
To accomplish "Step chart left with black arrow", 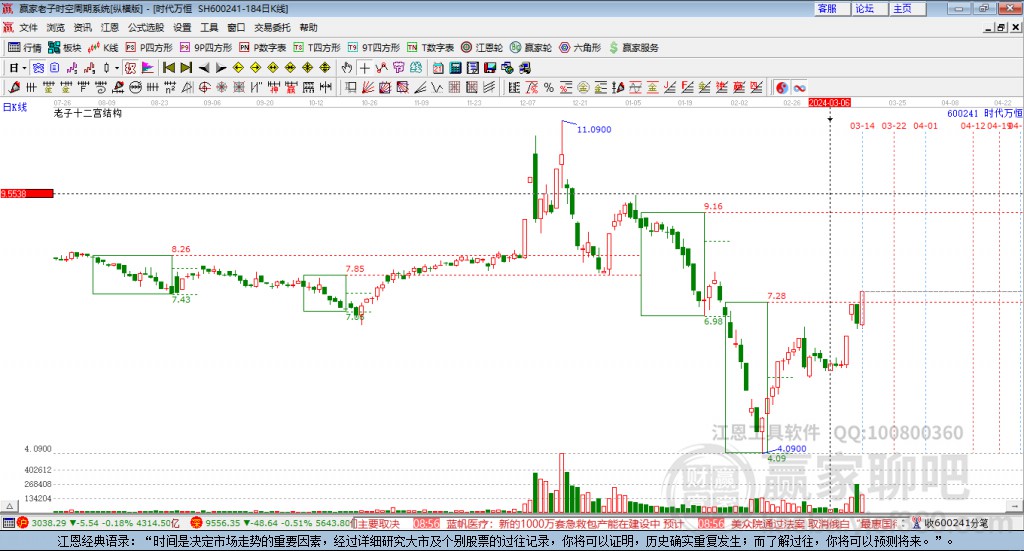I will [x=204, y=68].
